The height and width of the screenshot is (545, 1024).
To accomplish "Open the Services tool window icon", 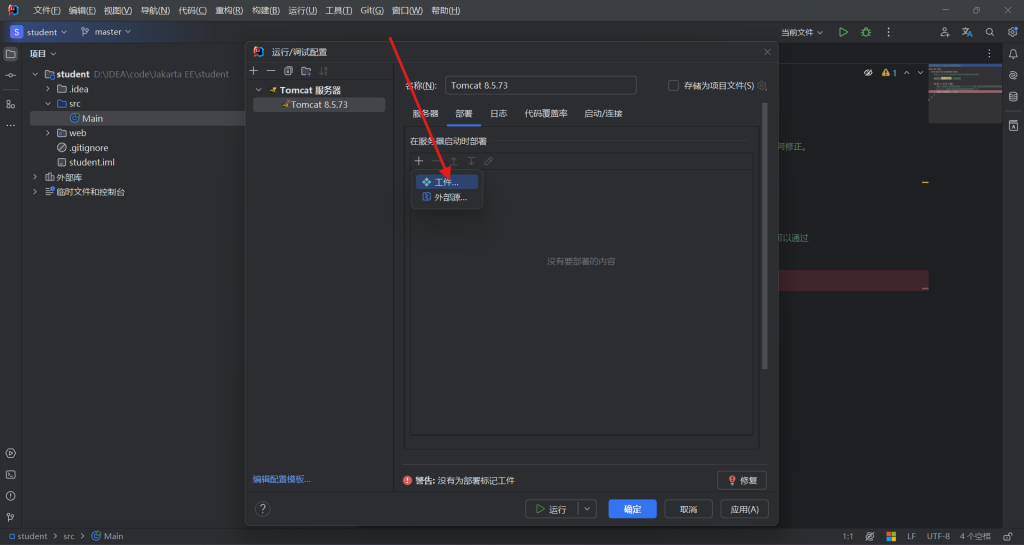I will pos(10,453).
